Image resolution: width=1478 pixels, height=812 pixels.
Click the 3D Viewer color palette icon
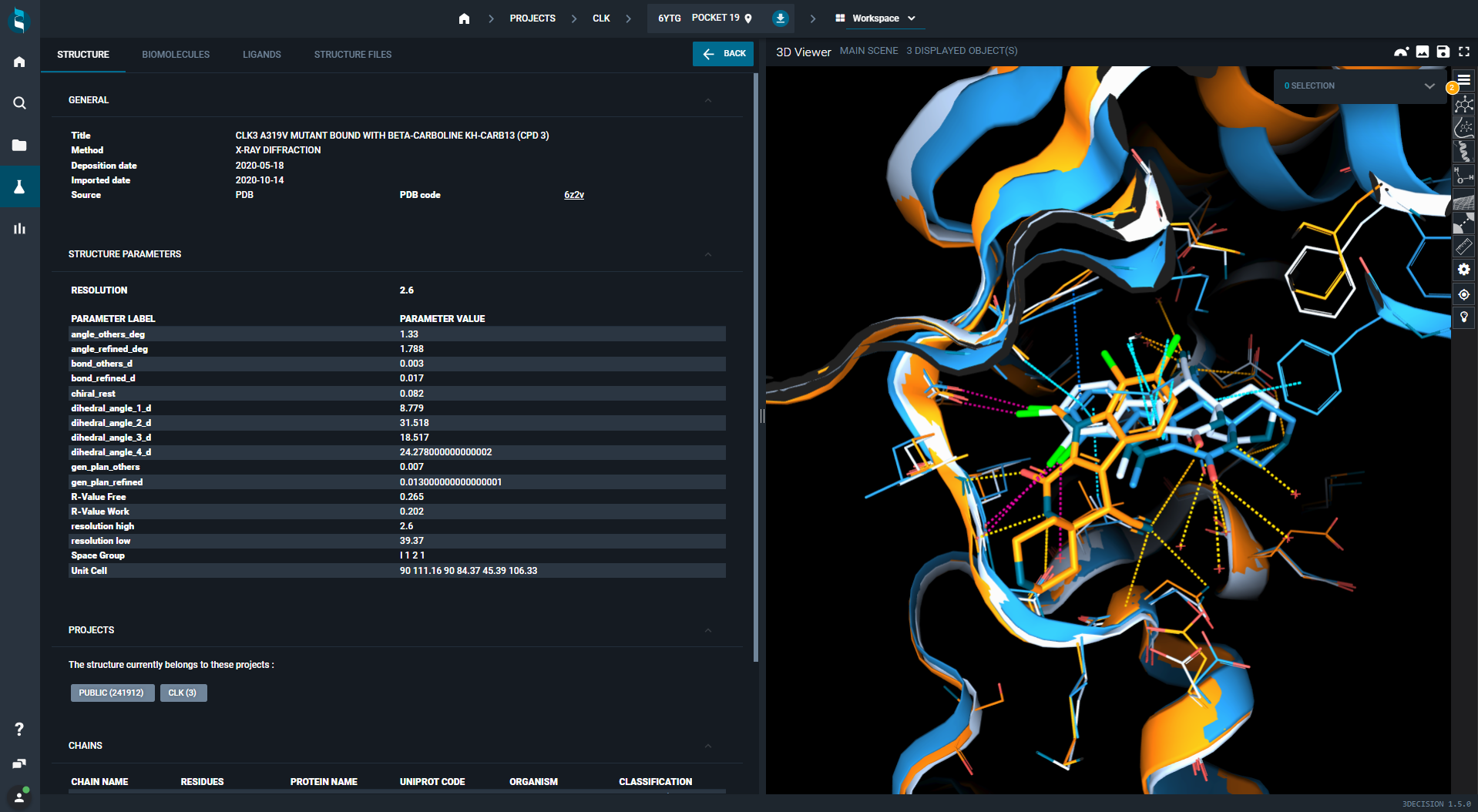1402,52
